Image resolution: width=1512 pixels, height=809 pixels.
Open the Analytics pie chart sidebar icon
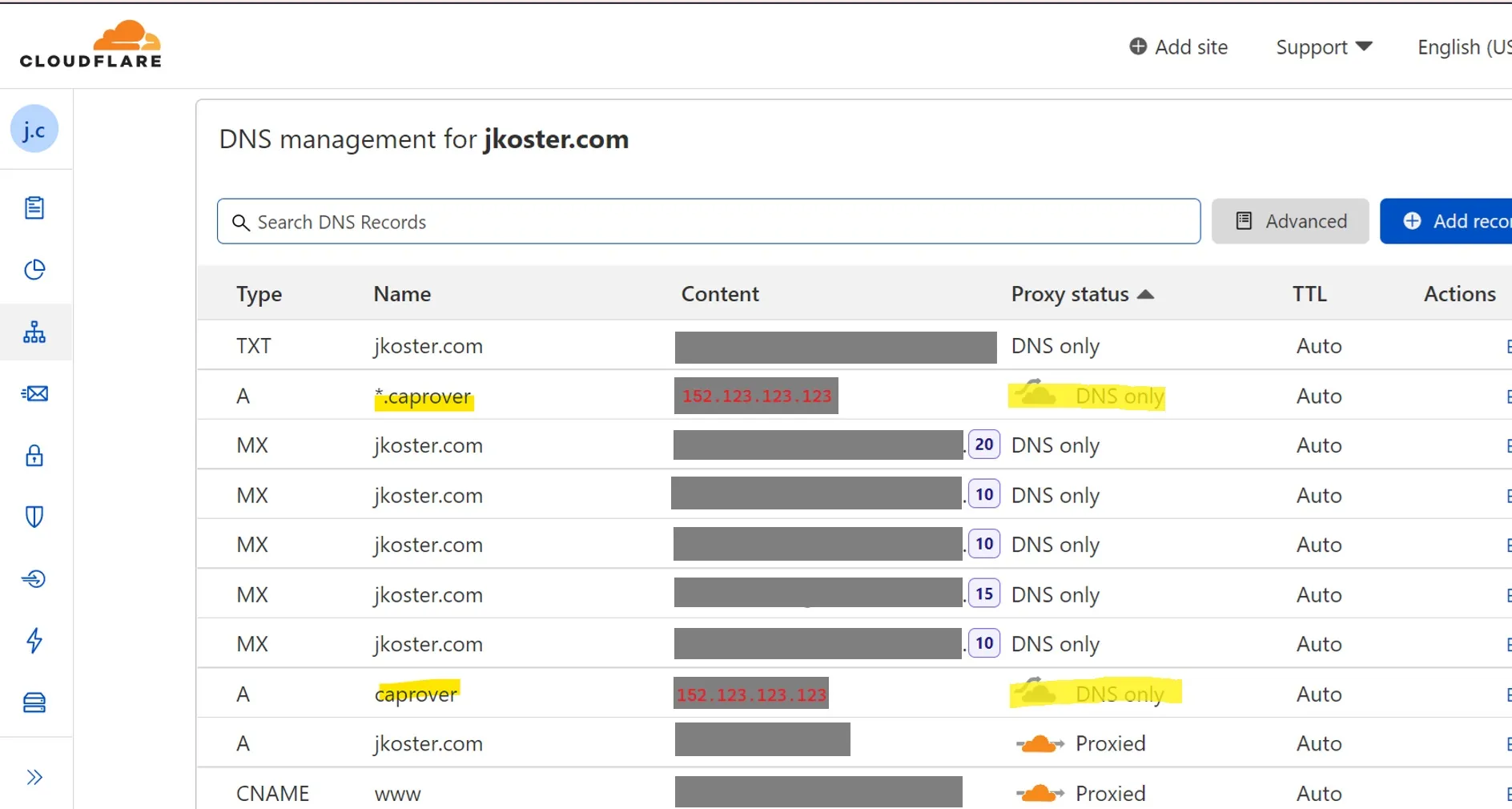point(34,270)
